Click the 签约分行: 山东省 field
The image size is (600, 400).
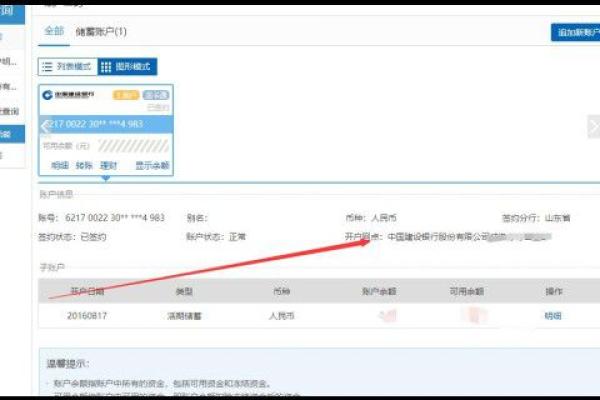(536, 218)
